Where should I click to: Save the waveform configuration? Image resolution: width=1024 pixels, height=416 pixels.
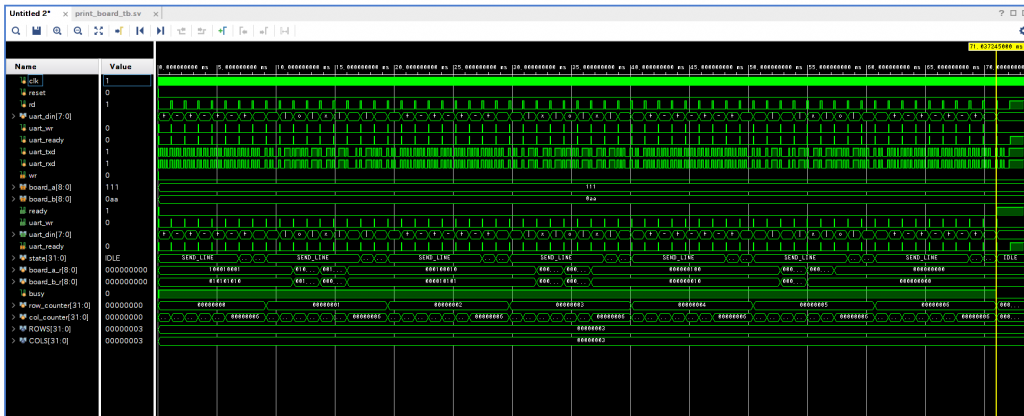tap(37, 32)
